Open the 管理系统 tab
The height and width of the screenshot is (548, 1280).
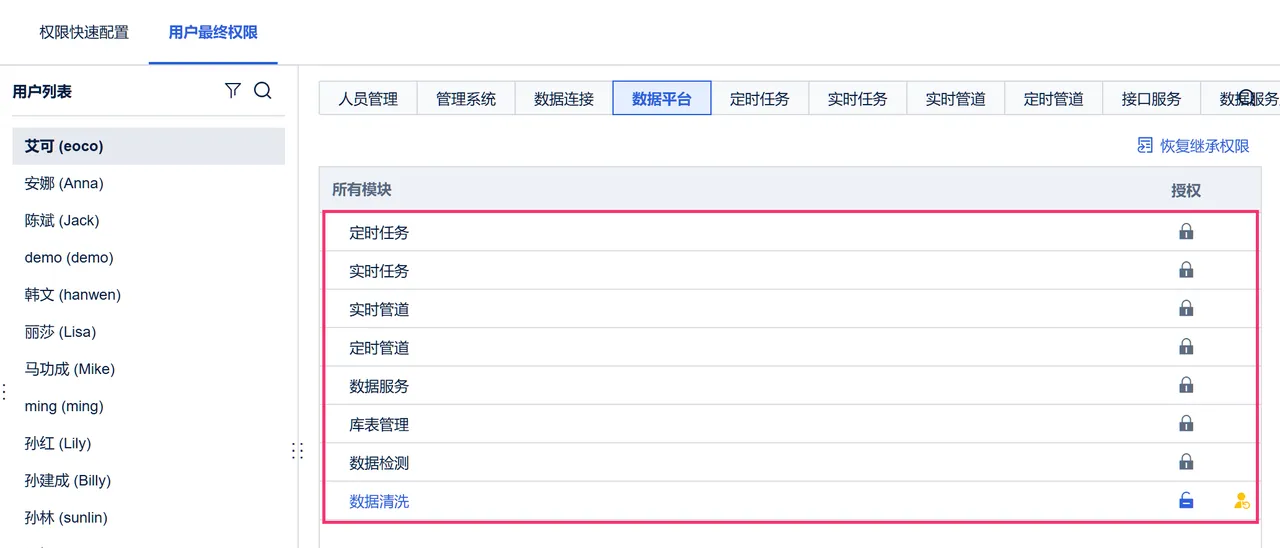[x=466, y=99]
